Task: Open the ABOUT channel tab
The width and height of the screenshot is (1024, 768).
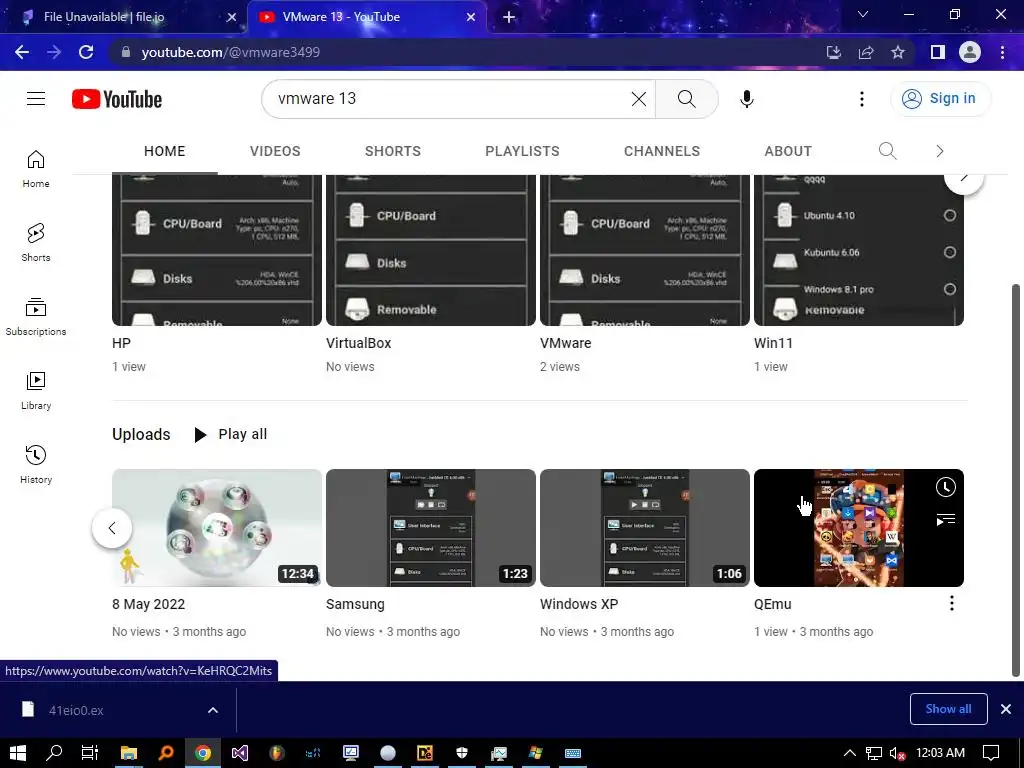Action: coord(788,151)
